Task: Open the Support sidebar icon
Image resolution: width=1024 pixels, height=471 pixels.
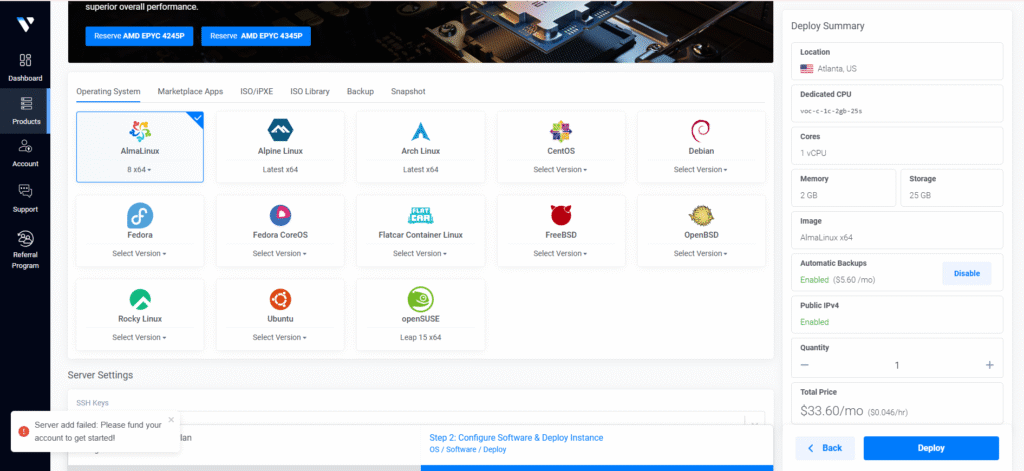Action: (x=25, y=196)
